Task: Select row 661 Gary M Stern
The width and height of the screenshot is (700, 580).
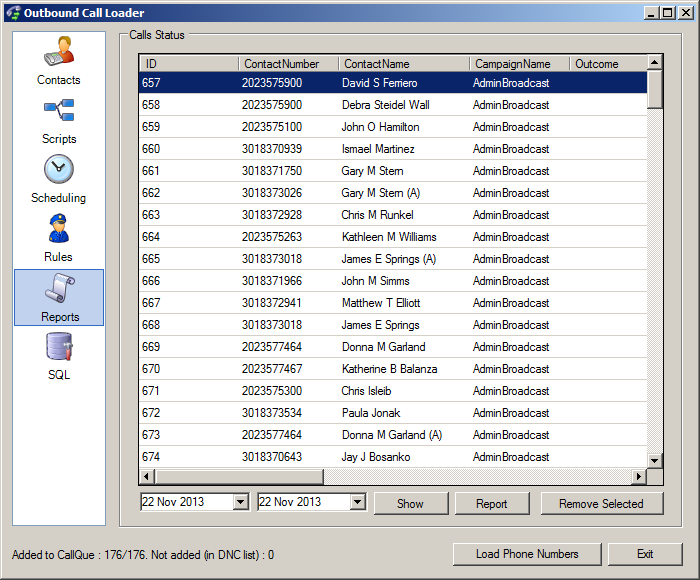Action: pos(393,171)
